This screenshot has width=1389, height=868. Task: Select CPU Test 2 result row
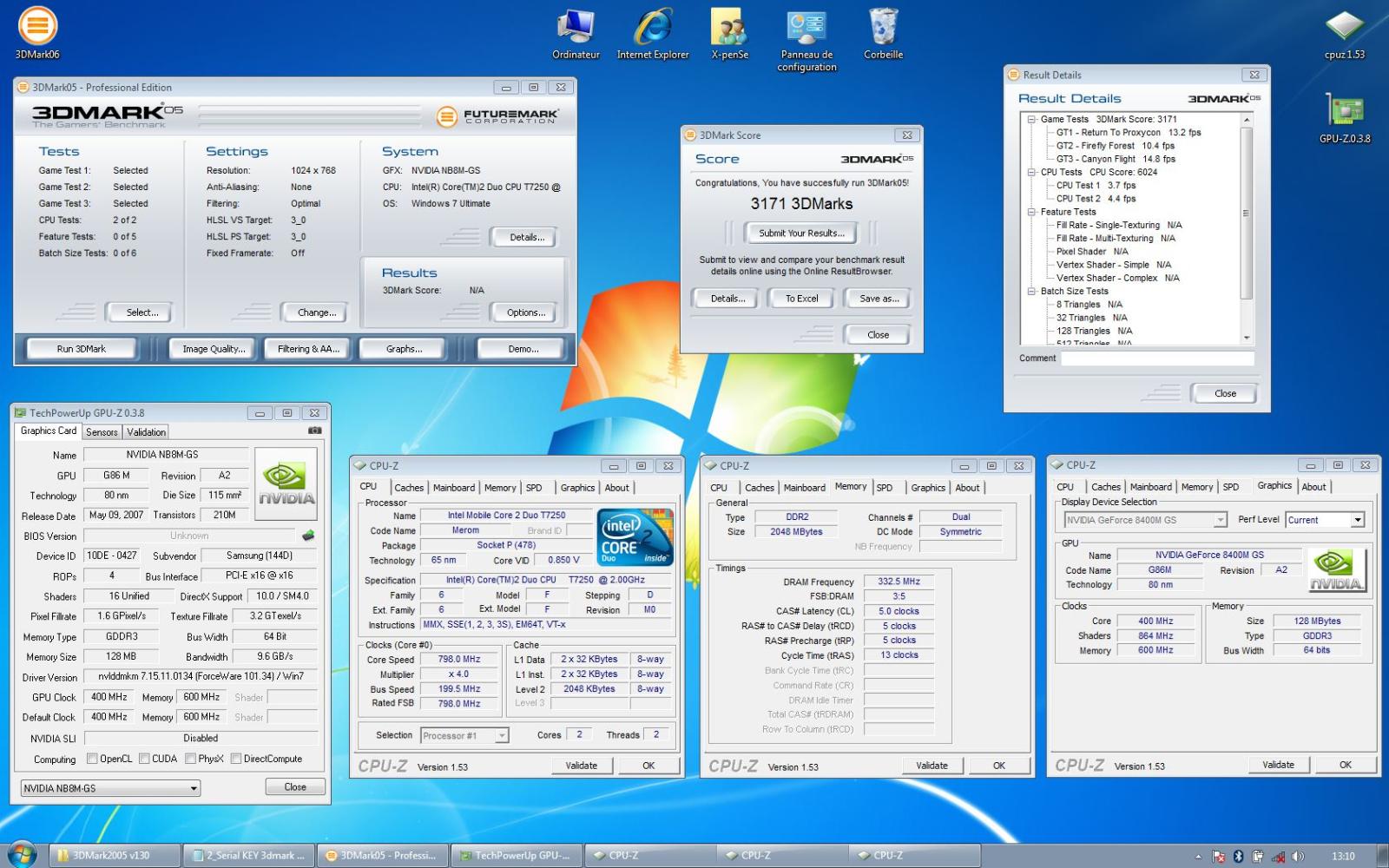(x=1096, y=199)
